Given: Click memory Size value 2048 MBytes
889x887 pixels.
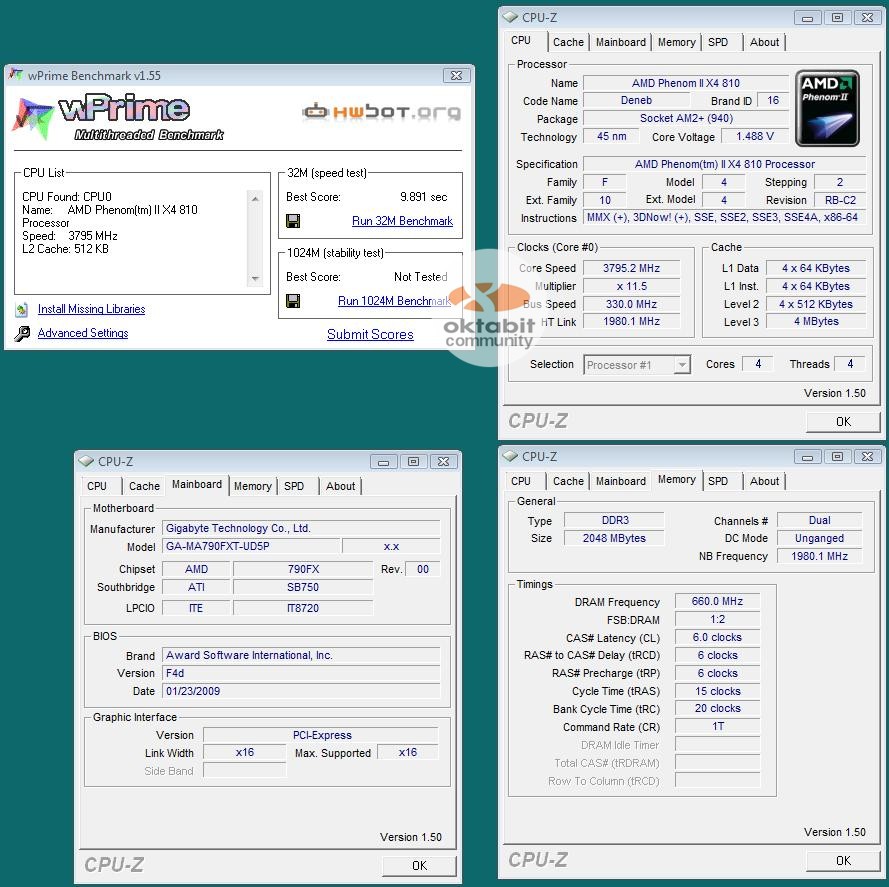Looking at the screenshot, I should coord(614,538).
